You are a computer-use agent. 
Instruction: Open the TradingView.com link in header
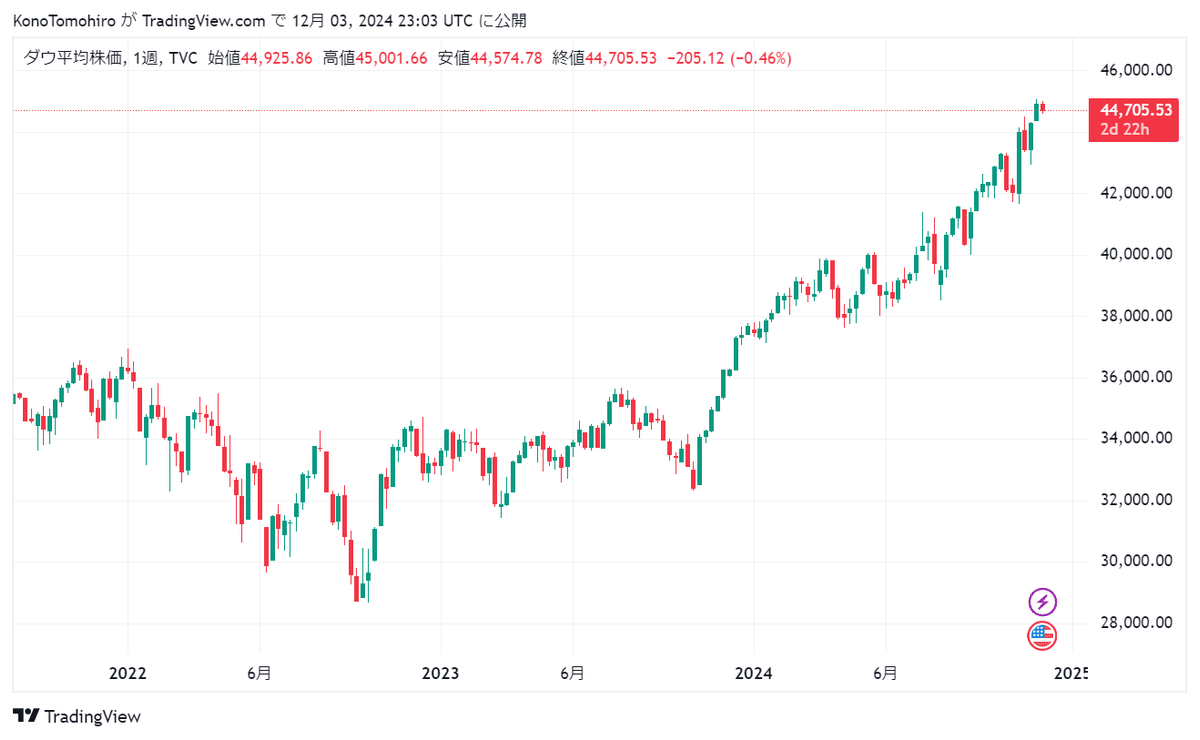click(x=204, y=21)
